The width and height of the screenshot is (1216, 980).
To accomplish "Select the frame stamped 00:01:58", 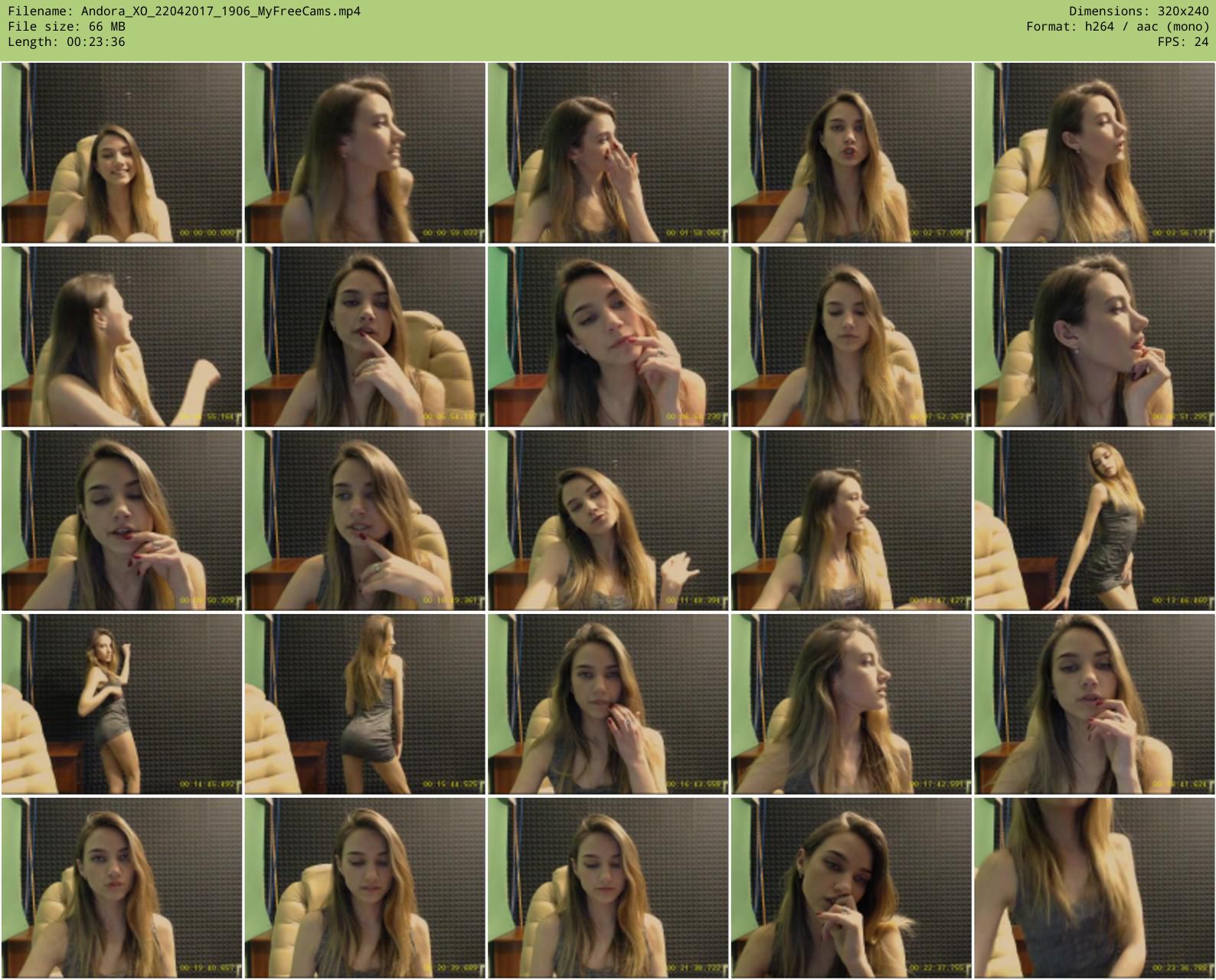I will [608, 153].
